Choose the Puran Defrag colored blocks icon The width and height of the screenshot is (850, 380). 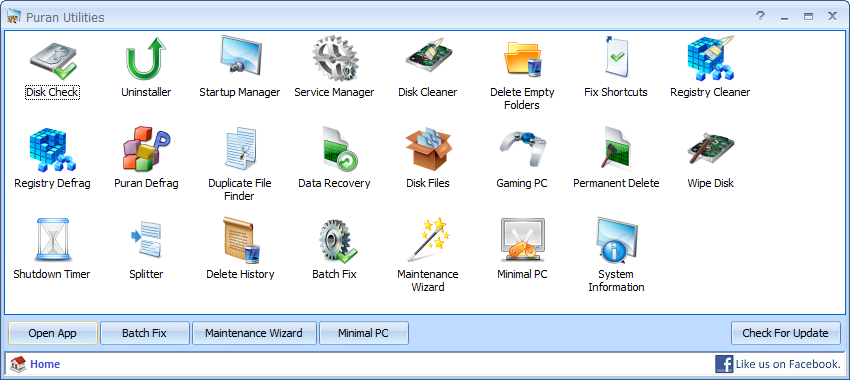click(146, 149)
